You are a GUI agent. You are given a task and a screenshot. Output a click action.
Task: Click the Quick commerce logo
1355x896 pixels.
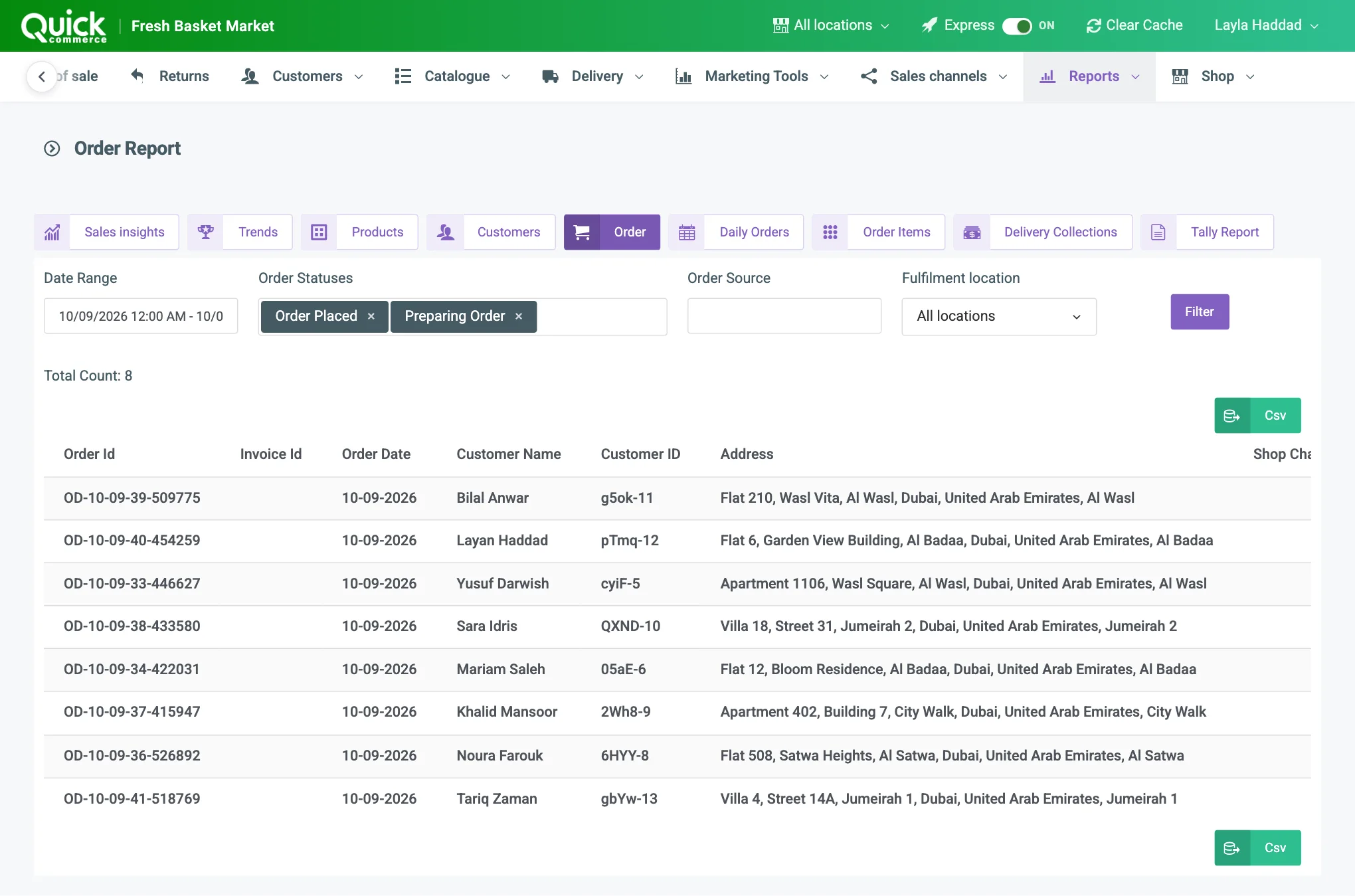click(x=64, y=27)
